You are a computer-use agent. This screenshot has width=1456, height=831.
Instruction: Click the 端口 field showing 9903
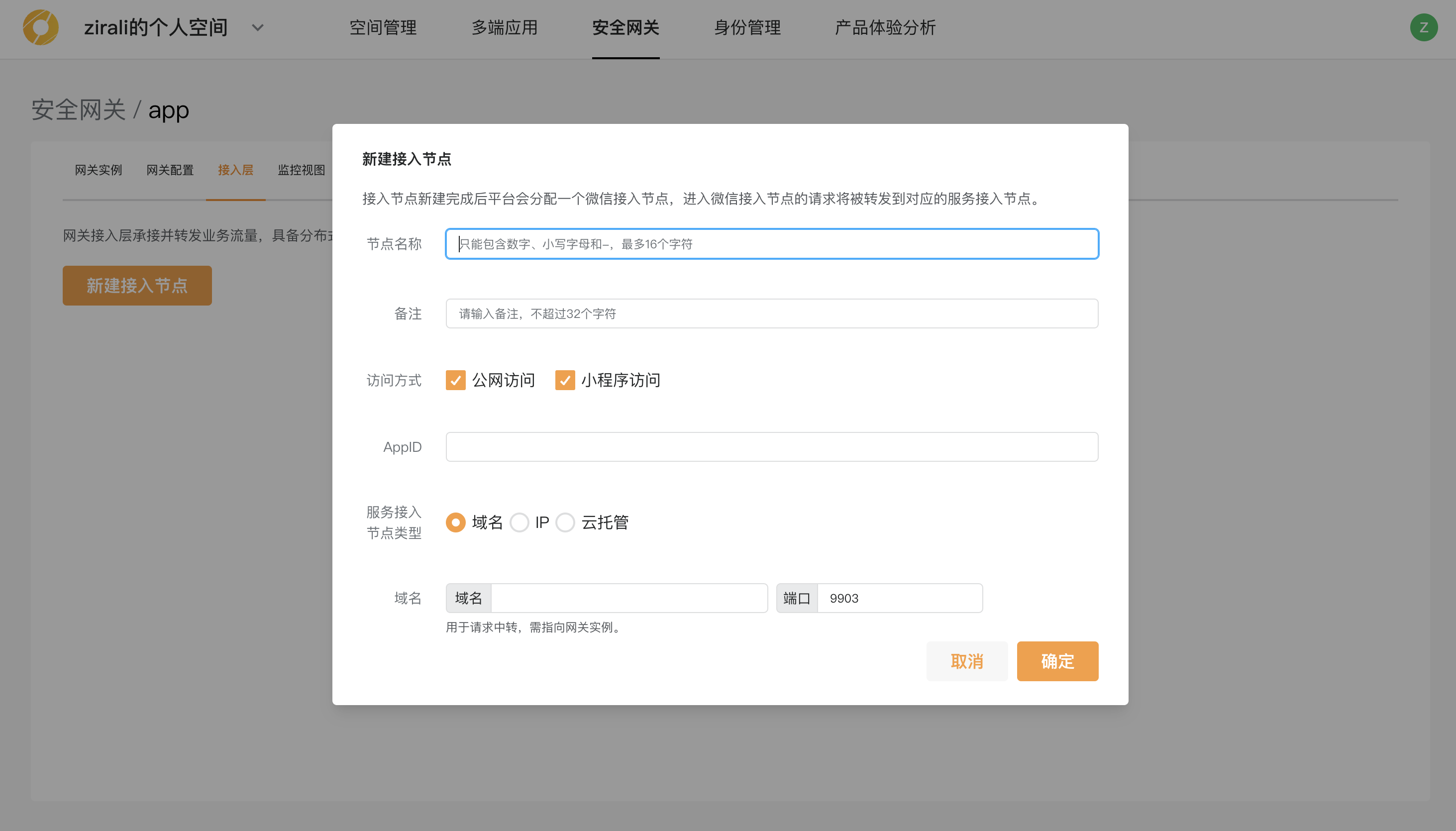point(899,598)
